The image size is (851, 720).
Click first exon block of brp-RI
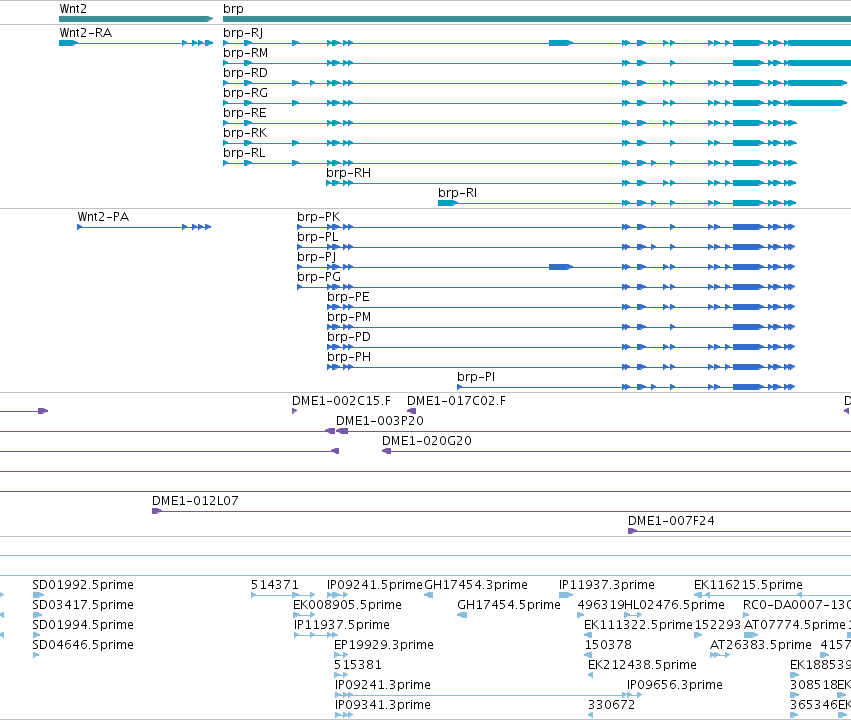448,203
